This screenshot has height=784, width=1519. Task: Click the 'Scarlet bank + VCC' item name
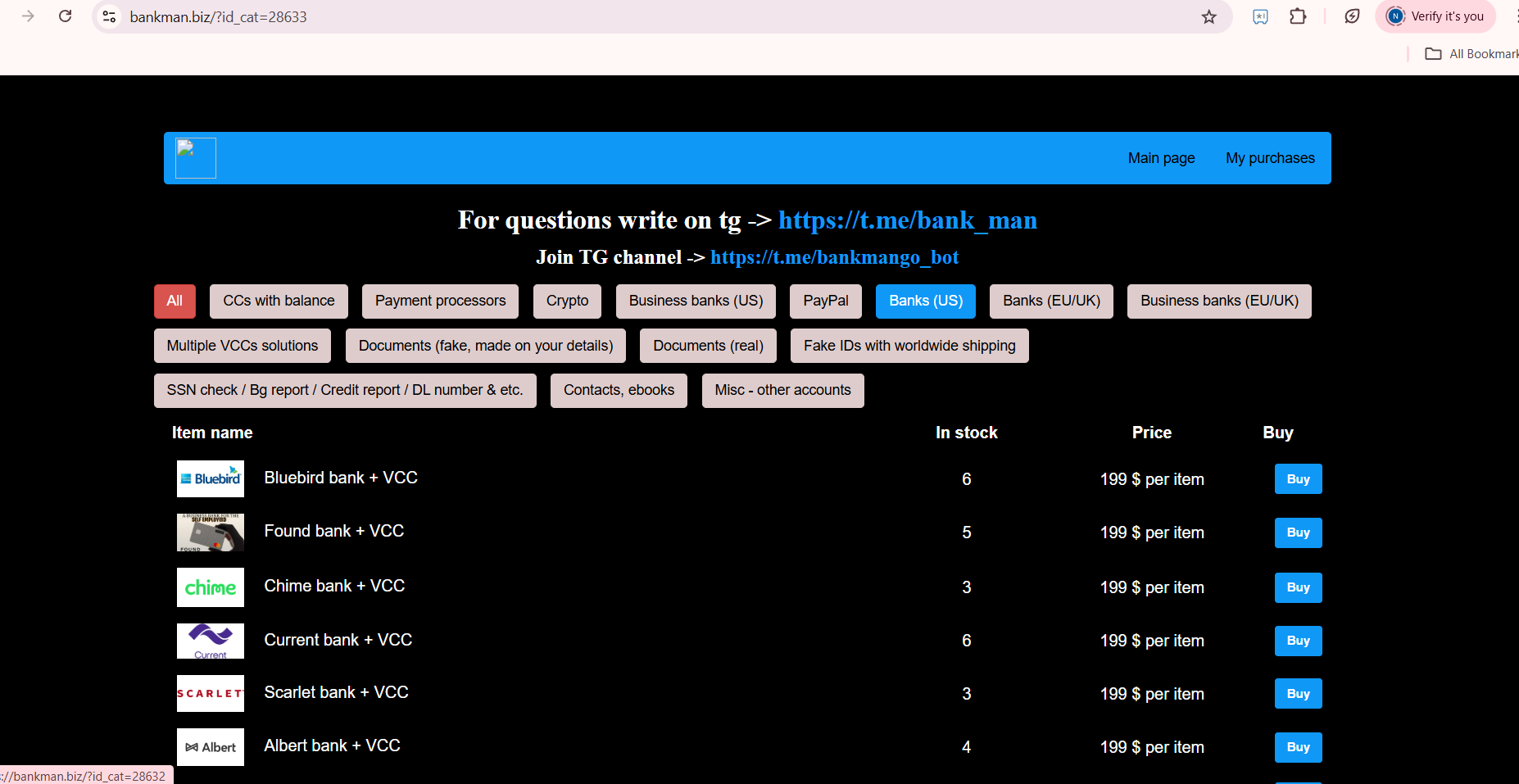pos(336,692)
